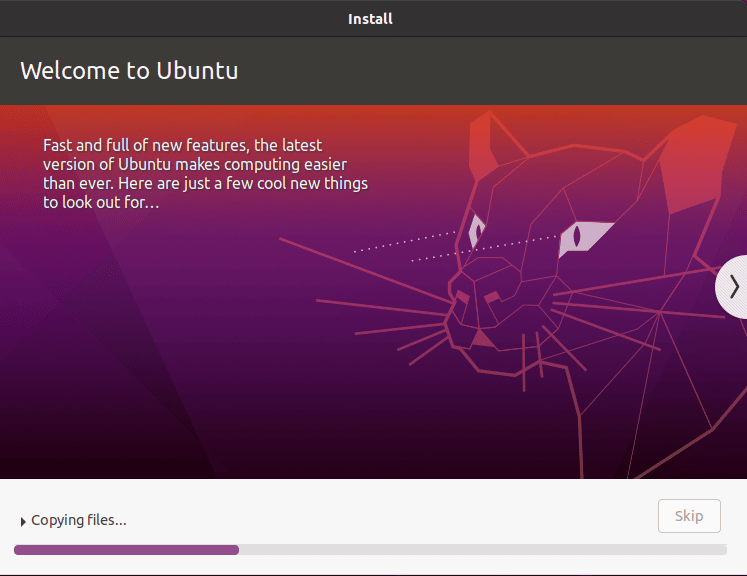
Task: Click the Install window title
Action: click(370, 19)
